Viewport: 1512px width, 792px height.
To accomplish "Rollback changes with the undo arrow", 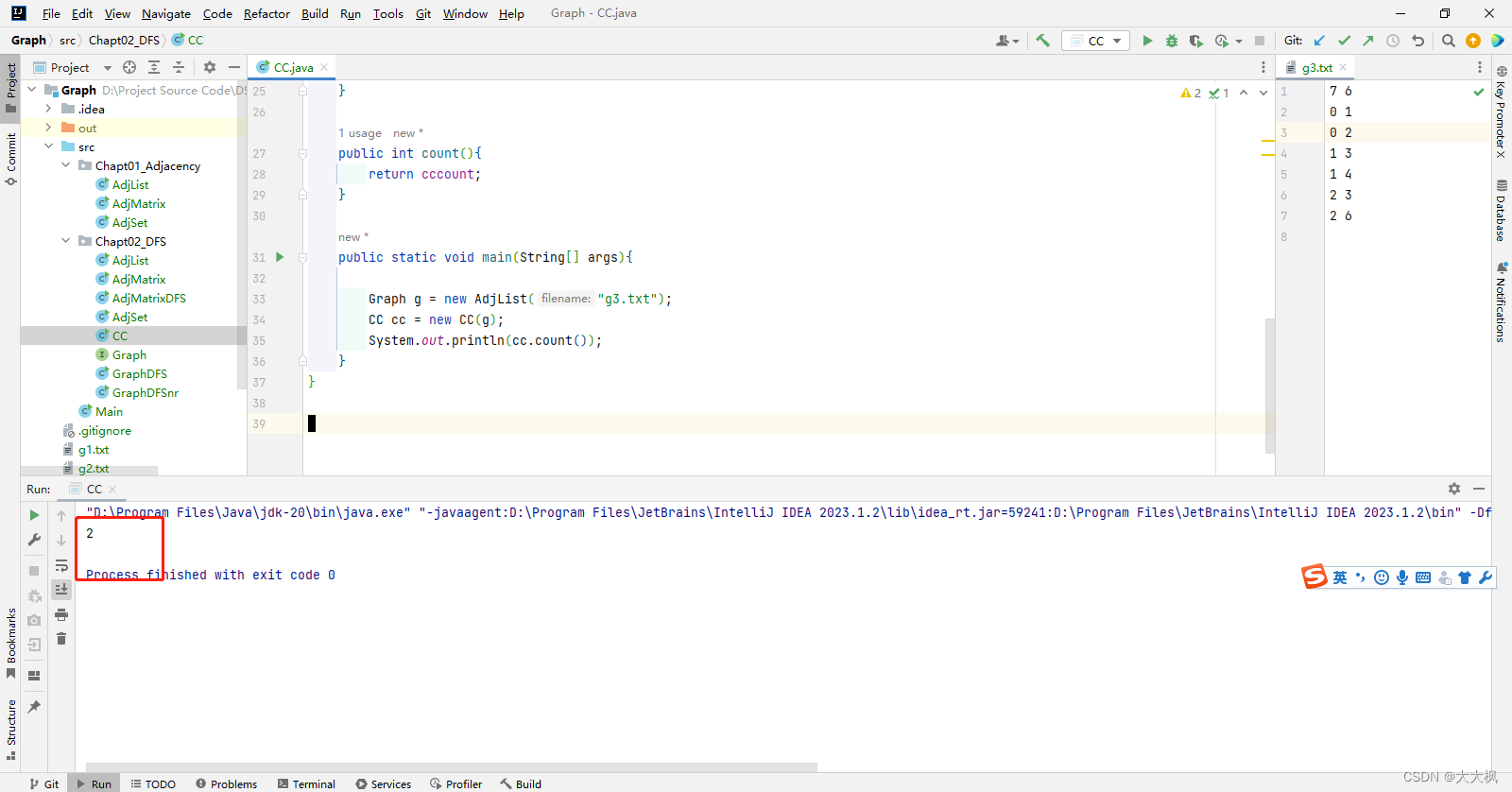I will 1417,41.
